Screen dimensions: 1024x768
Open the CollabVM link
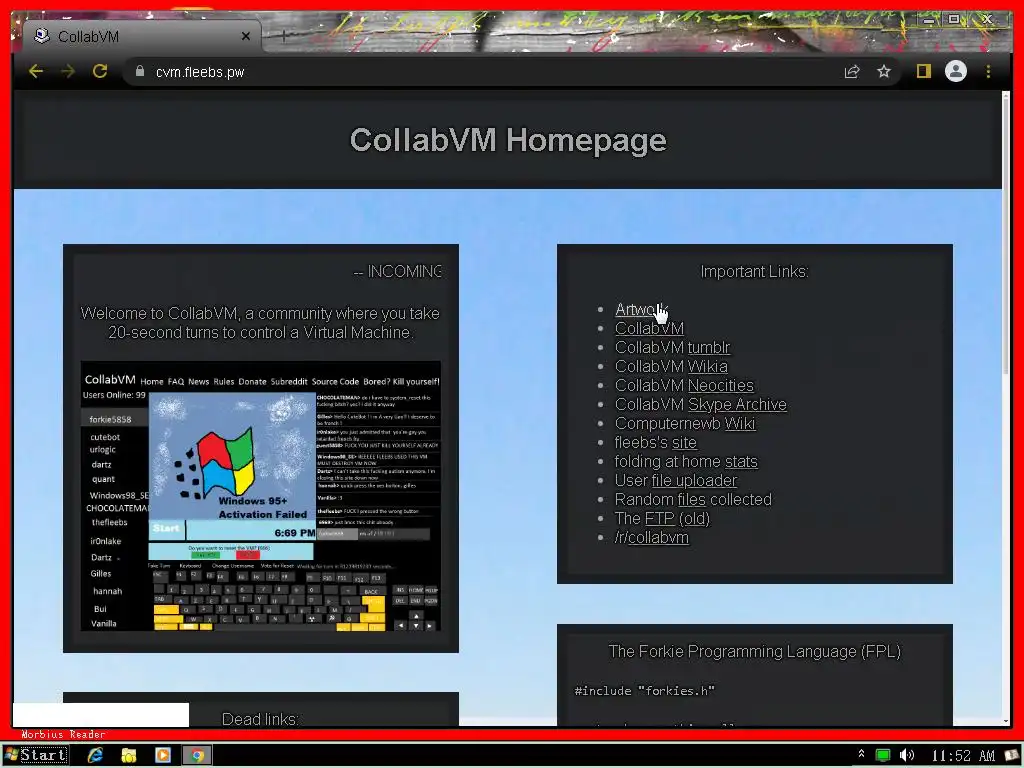tap(649, 328)
